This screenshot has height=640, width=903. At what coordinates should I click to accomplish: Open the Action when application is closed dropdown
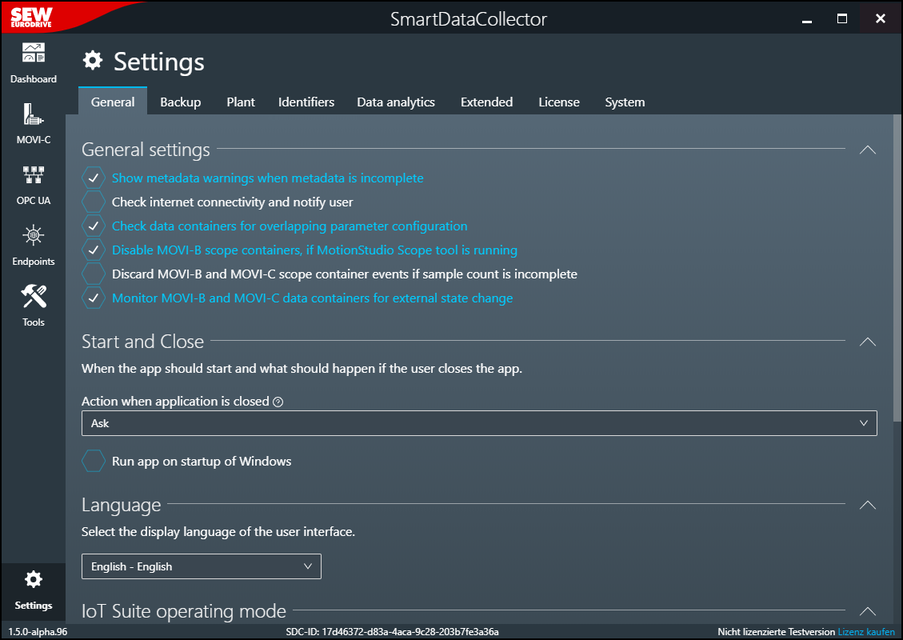[478, 423]
